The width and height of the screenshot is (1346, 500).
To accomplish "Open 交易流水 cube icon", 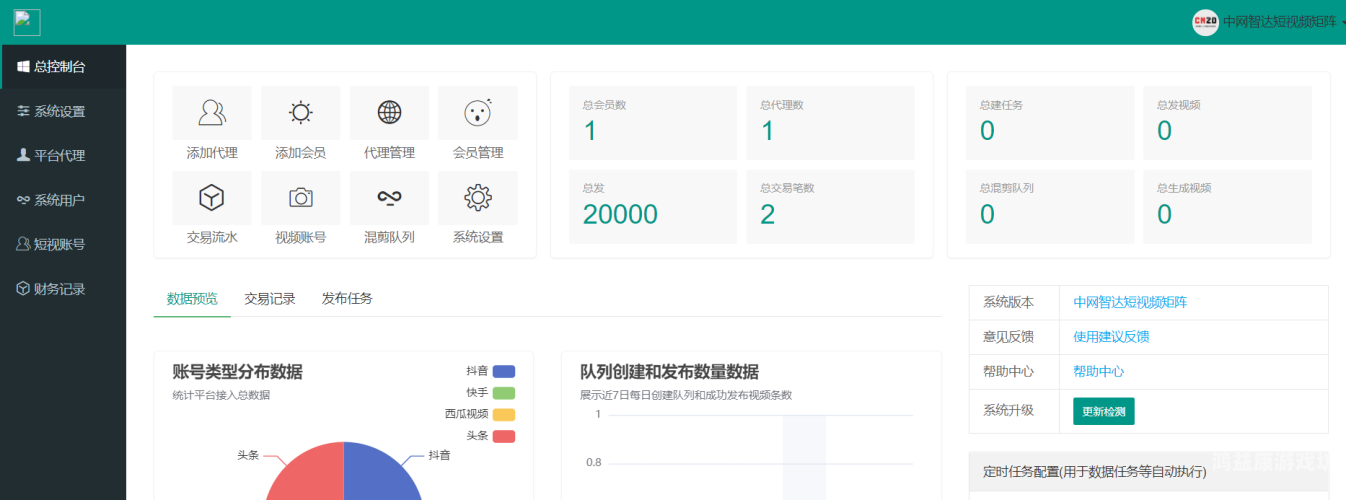I will click(212, 197).
